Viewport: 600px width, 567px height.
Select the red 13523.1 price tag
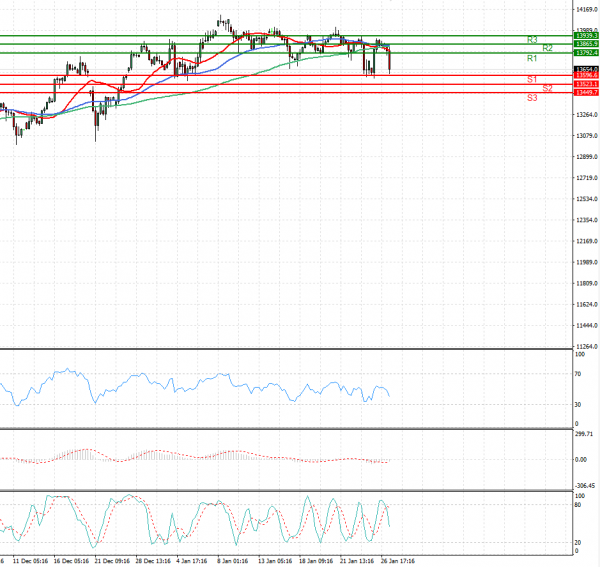click(x=586, y=84)
